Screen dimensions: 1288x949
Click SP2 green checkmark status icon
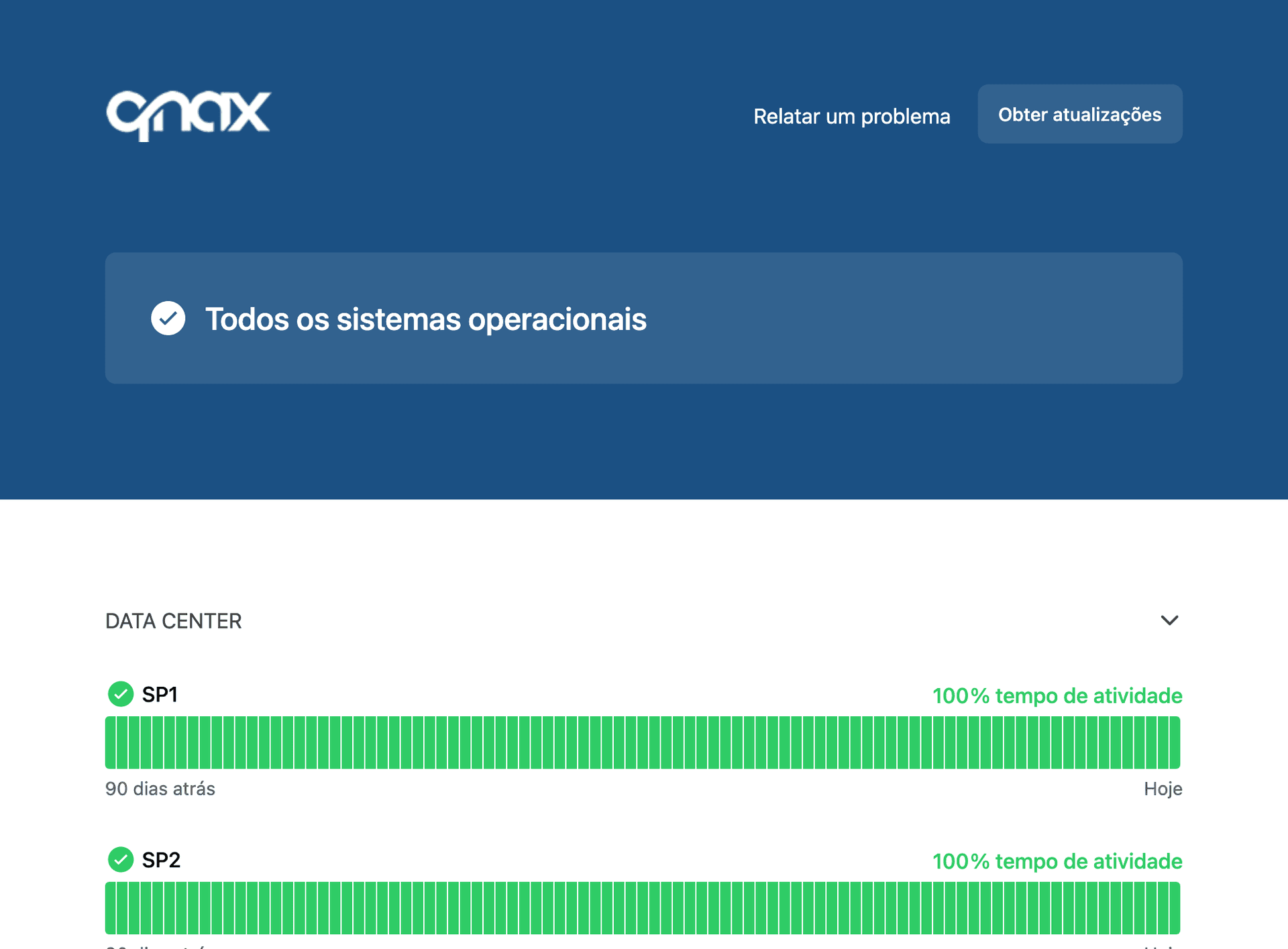tap(121, 860)
